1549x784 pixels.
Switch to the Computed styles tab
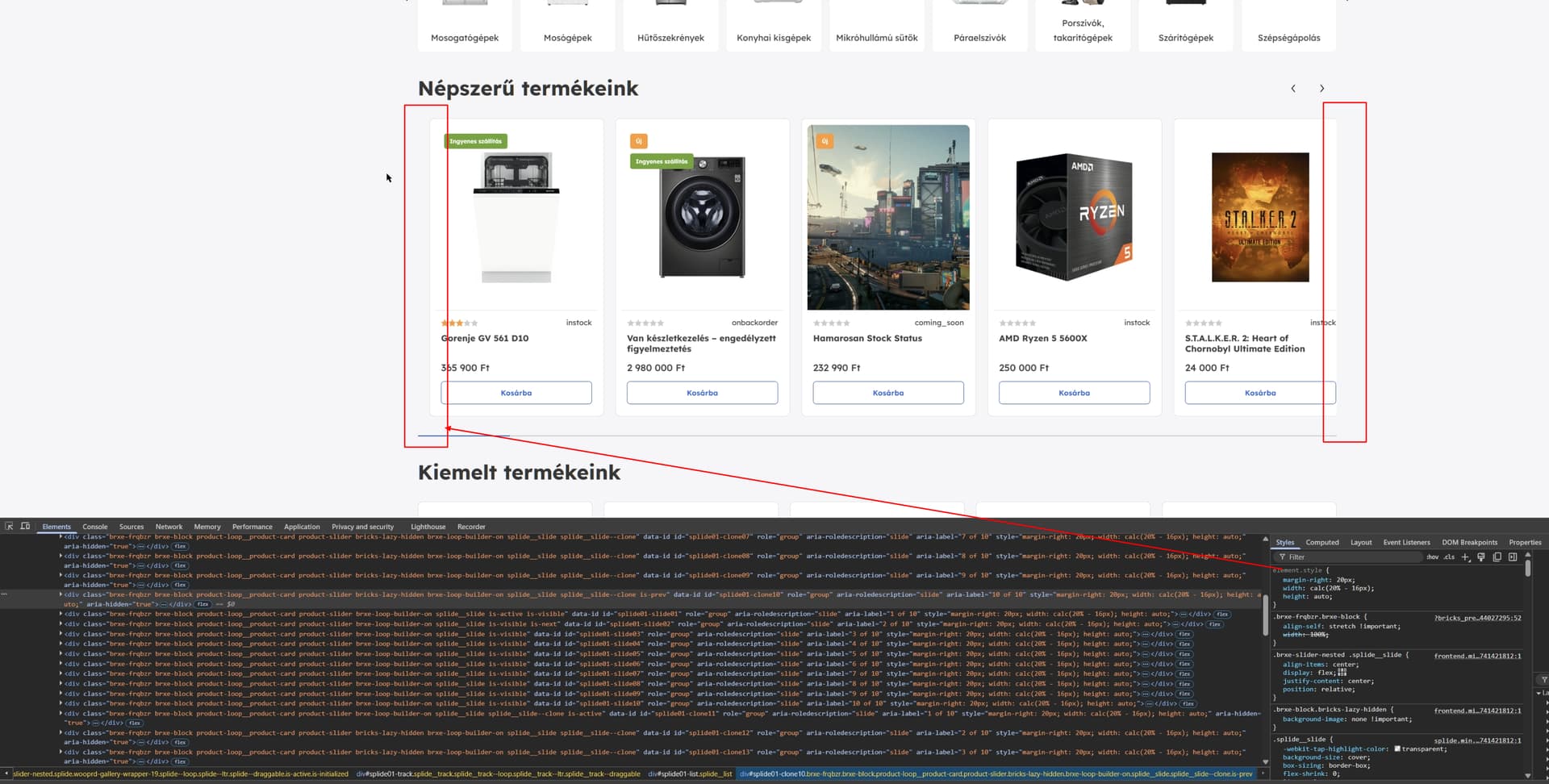click(1322, 542)
